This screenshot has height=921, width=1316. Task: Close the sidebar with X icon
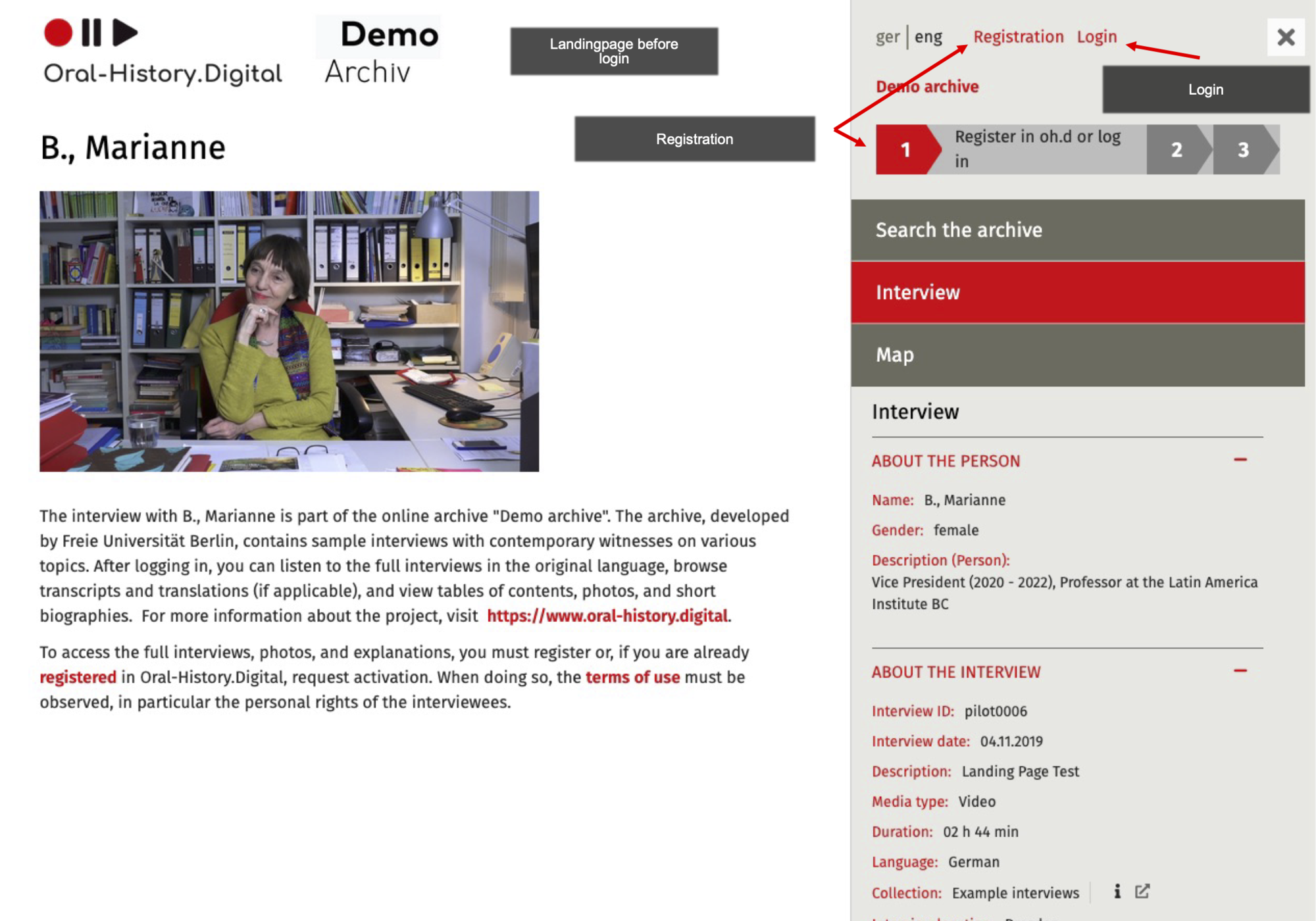[1286, 37]
